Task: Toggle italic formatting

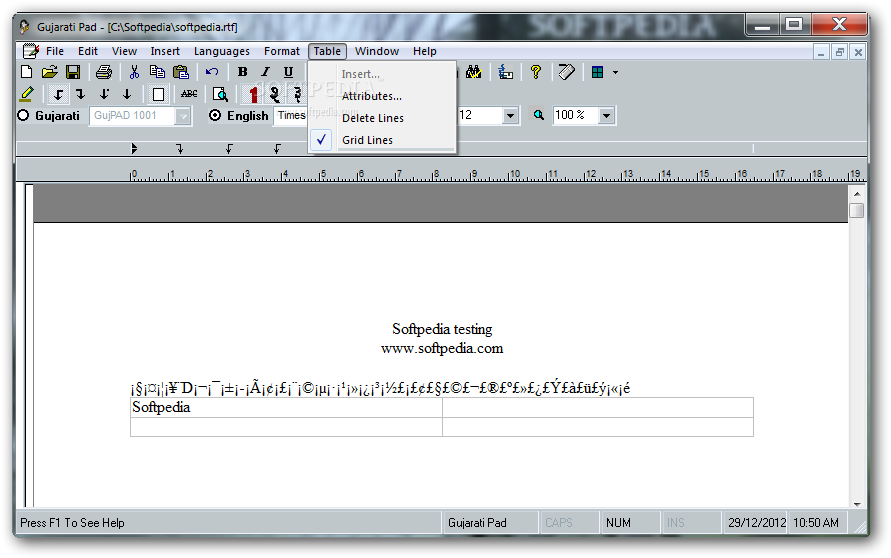Action: pos(265,72)
